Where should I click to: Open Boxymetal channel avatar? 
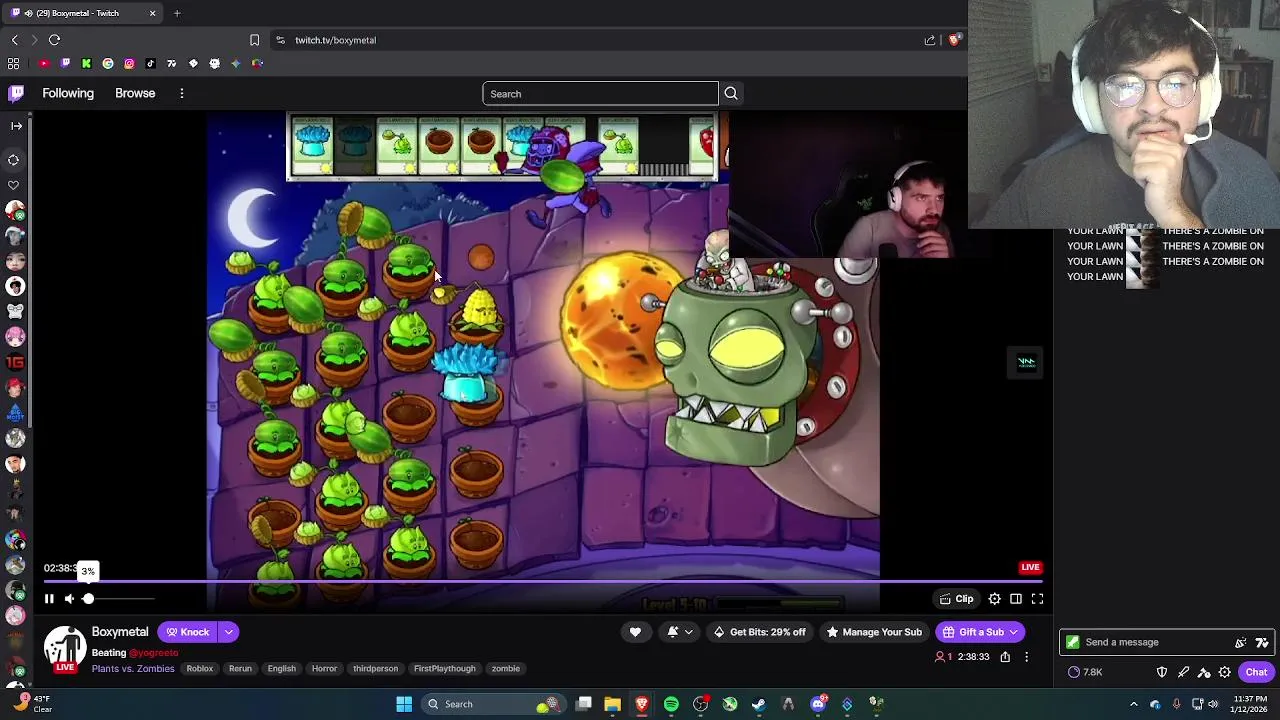(x=65, y=648)
